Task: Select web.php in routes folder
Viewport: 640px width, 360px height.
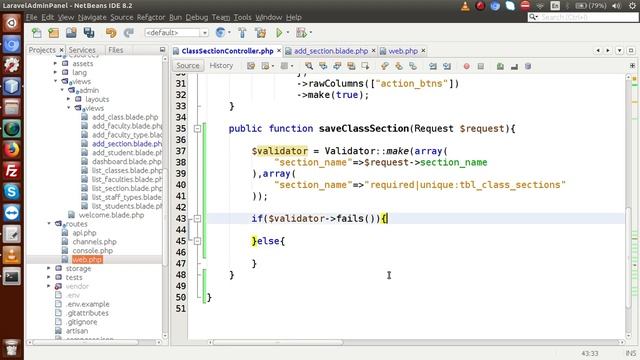Action: click(x=87, y=260)
